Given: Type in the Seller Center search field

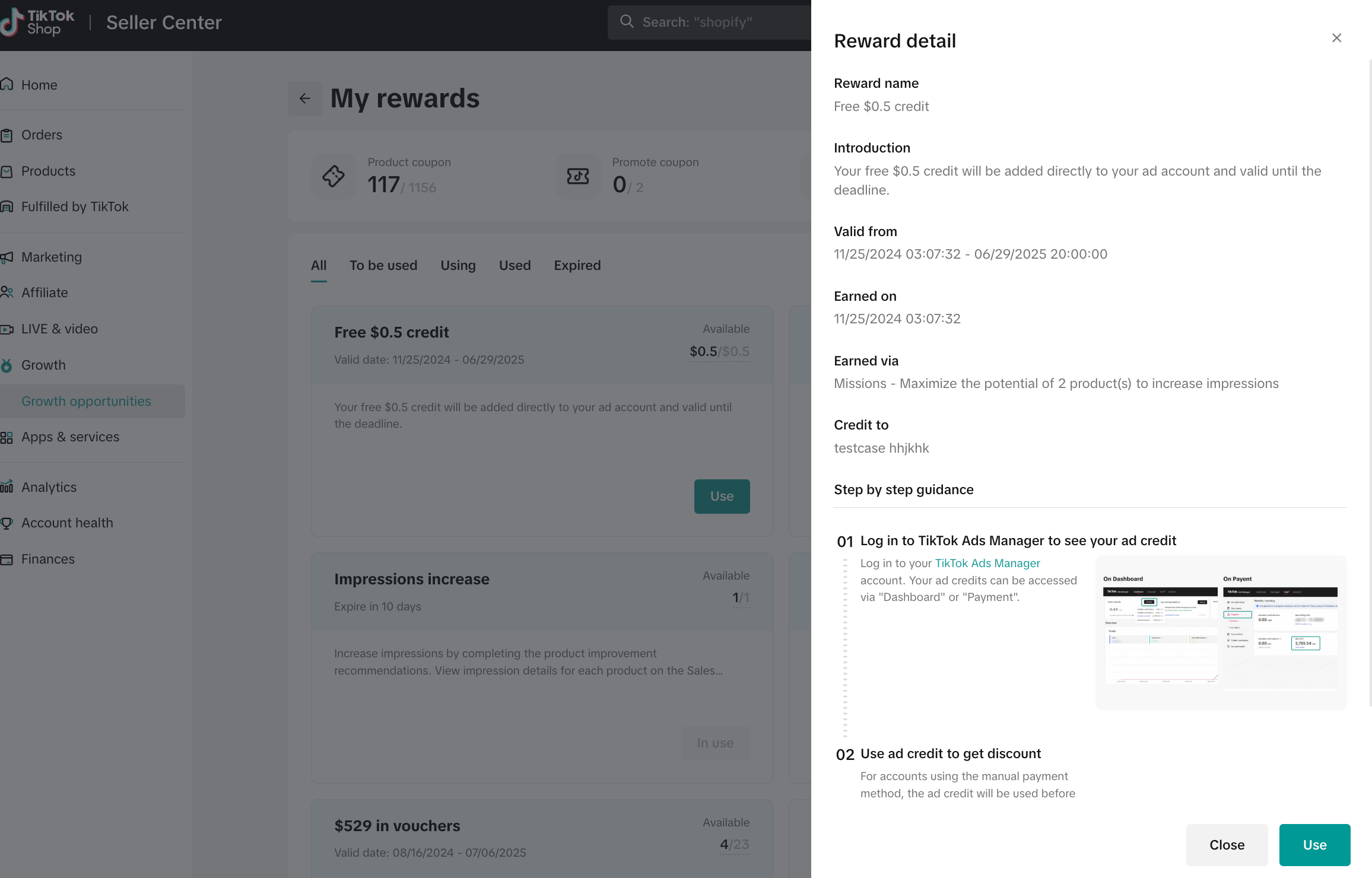Looking at the screenshot, I should tap(712, 23).
